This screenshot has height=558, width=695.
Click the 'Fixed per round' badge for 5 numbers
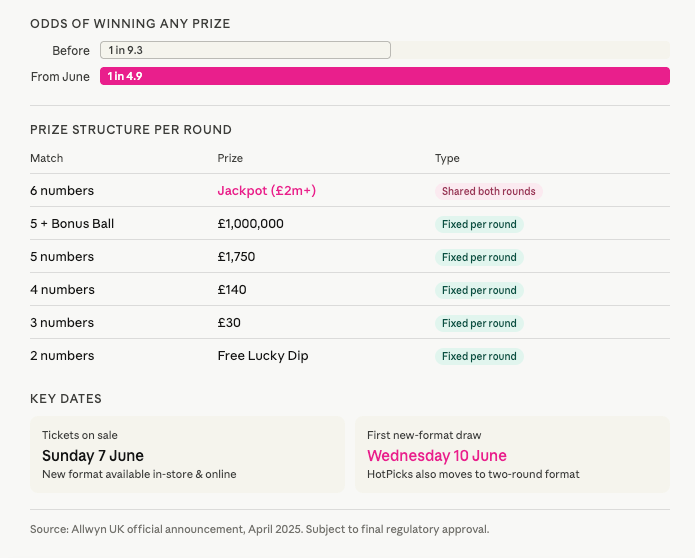click(479, 257)
